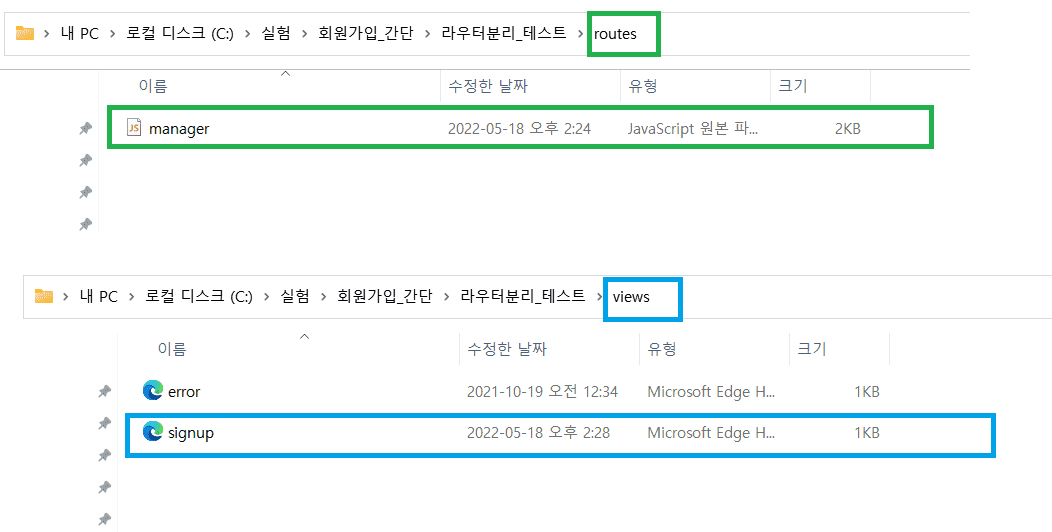1052x532 pixels.
Task: Sort by 유형 in the views window
Action: [661, 349]
